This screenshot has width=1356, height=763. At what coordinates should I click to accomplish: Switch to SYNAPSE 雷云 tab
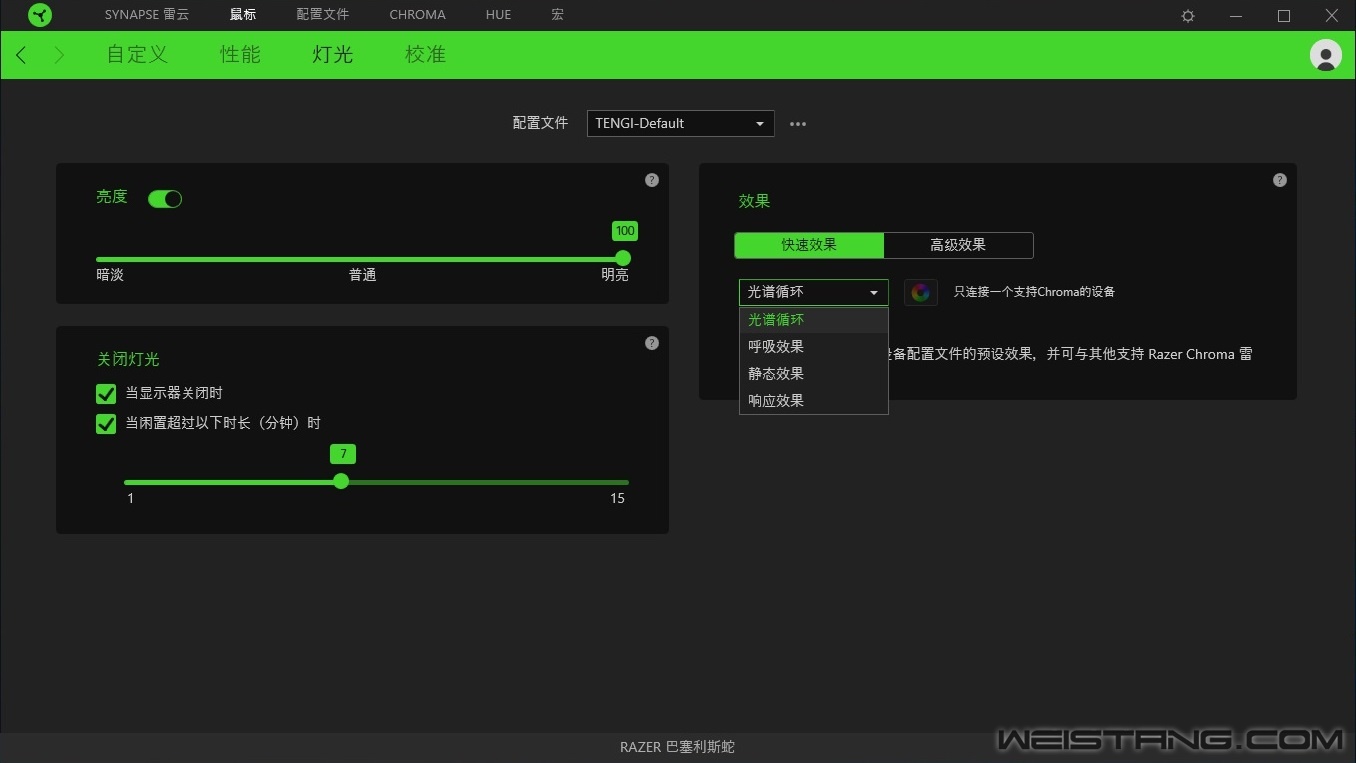click(x=147, y=15)
